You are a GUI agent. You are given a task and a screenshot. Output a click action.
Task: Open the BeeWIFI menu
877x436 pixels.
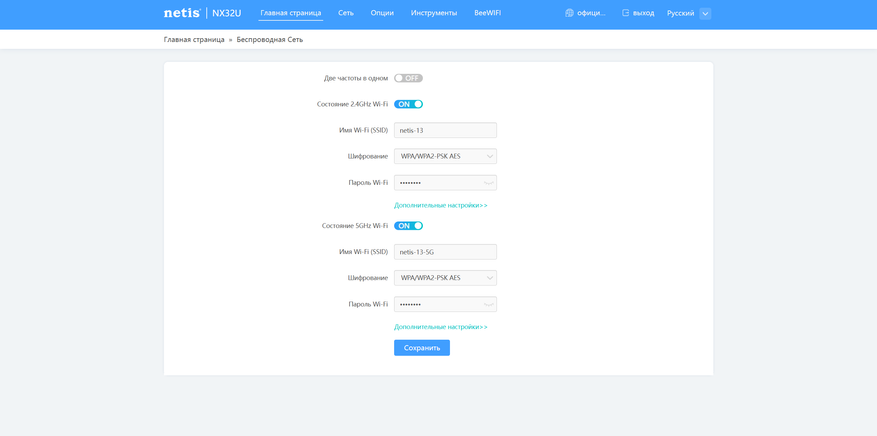tap(487, 13)
